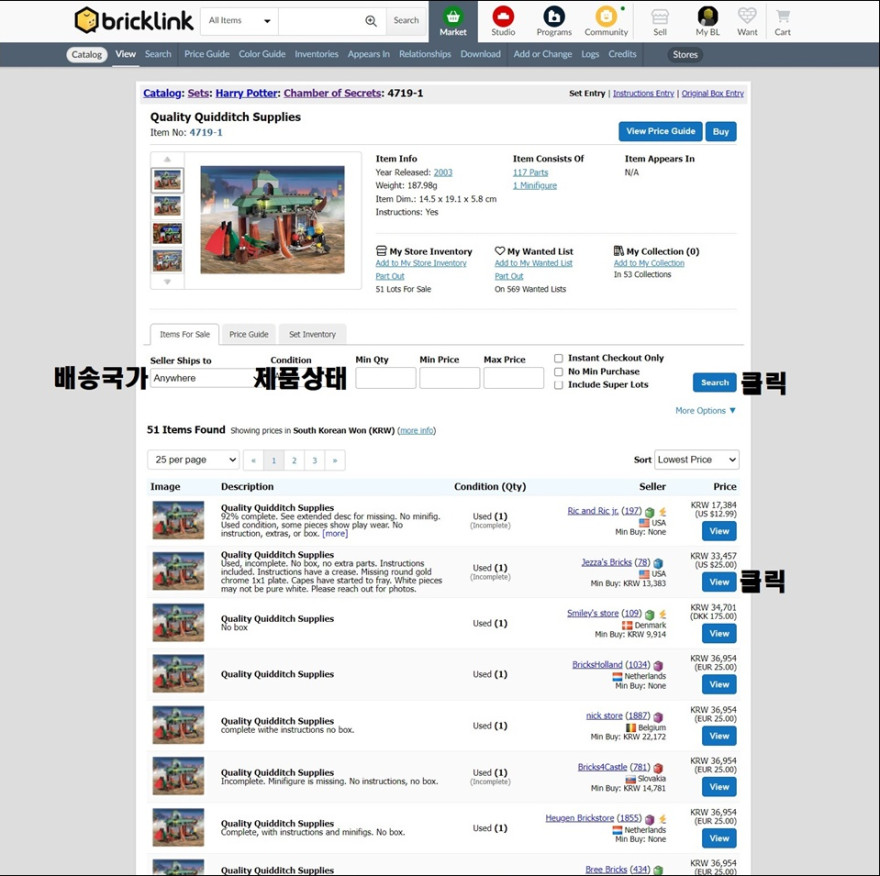This screenshot has width=880, height=876.
Task: Click the Ric and Ric jr. listing image
Action: click(x=178, y=520)
